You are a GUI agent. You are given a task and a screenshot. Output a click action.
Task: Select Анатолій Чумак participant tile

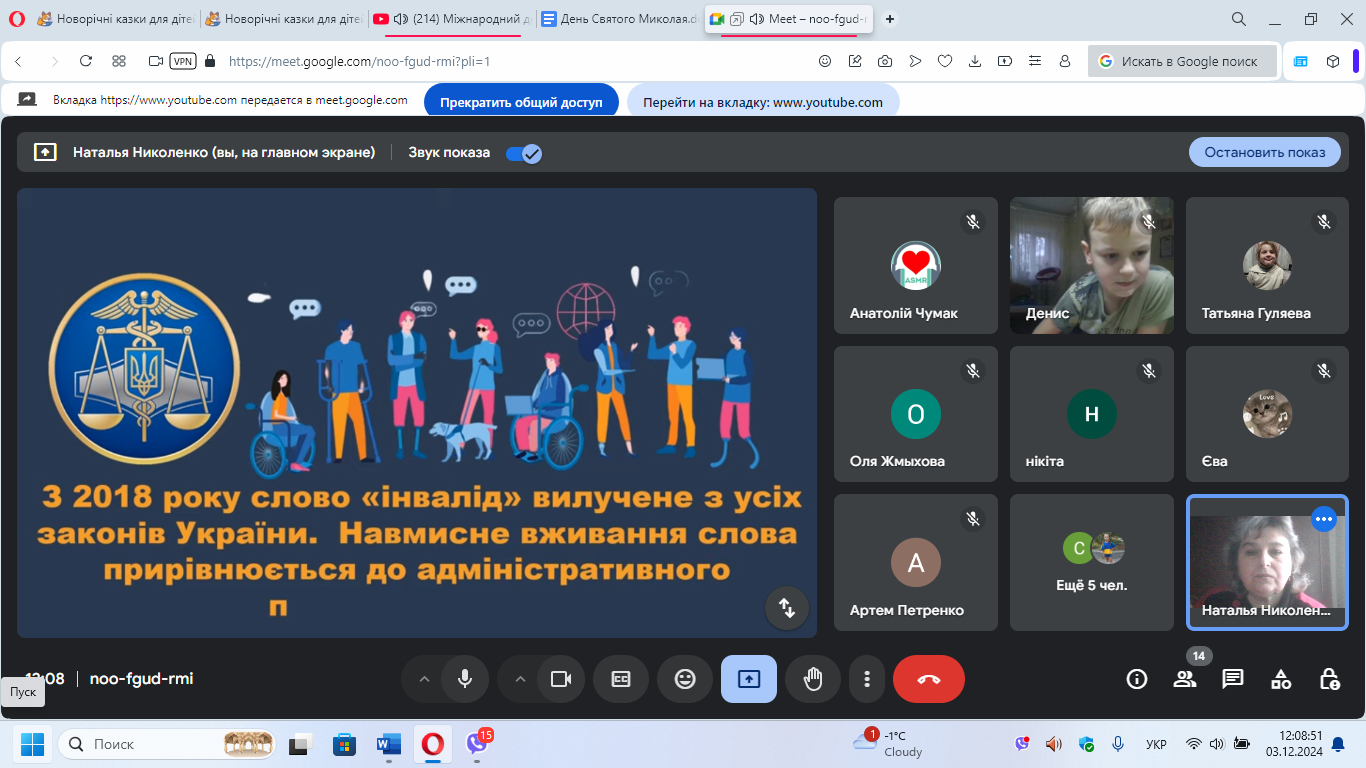click(x=916, y=265)
